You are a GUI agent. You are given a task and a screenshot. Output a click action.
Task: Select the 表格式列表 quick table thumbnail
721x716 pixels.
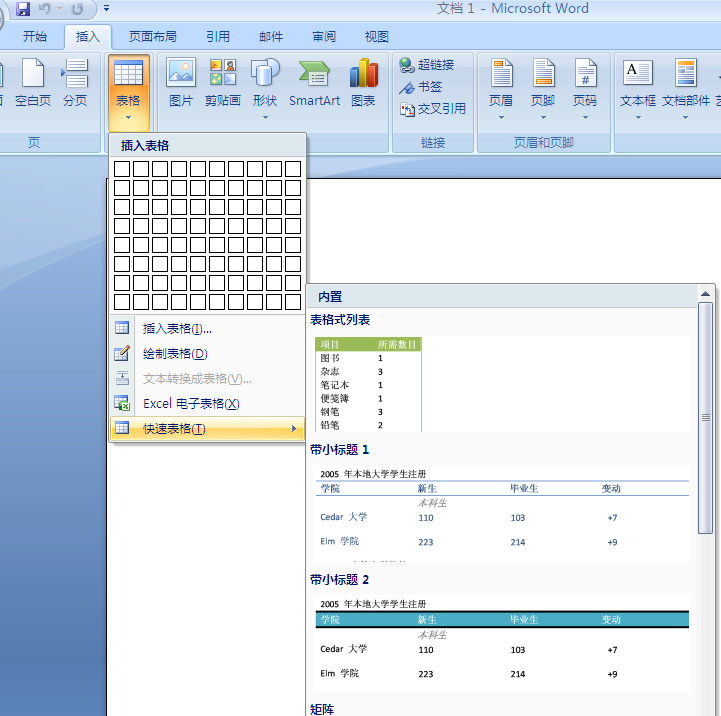[x=369, y=384]
